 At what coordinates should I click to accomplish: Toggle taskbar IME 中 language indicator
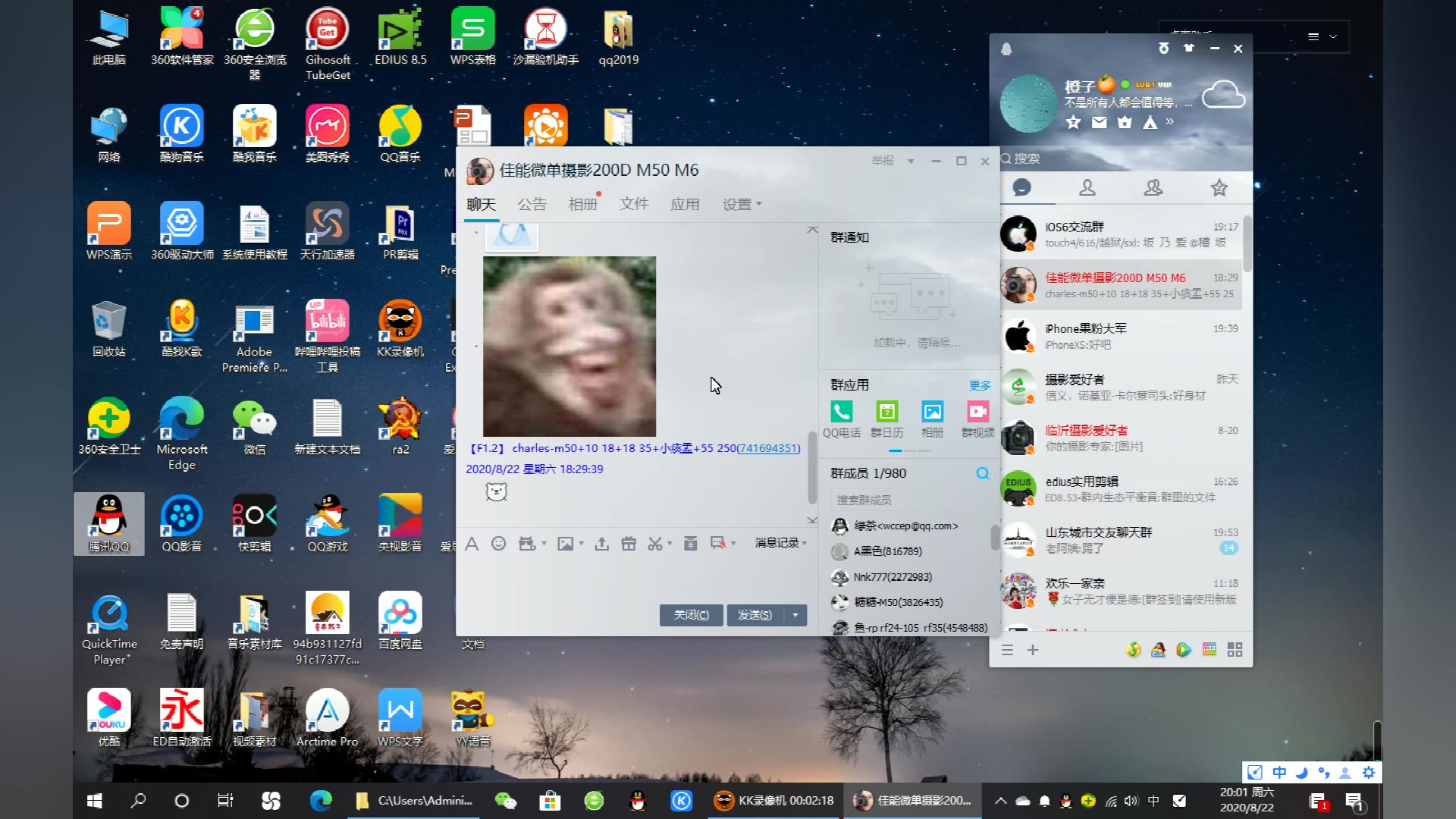[x=1153, y=801]
